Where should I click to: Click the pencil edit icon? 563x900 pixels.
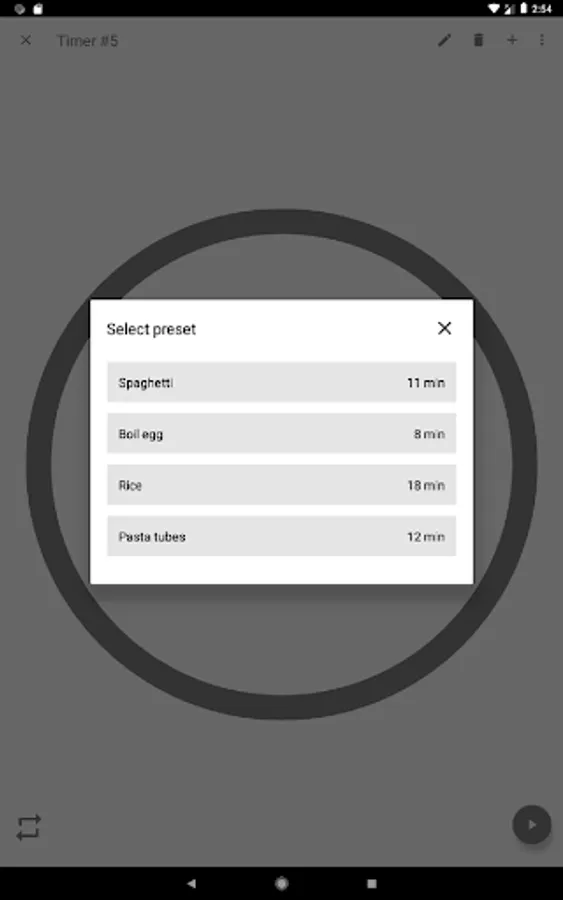coord(444,40)
